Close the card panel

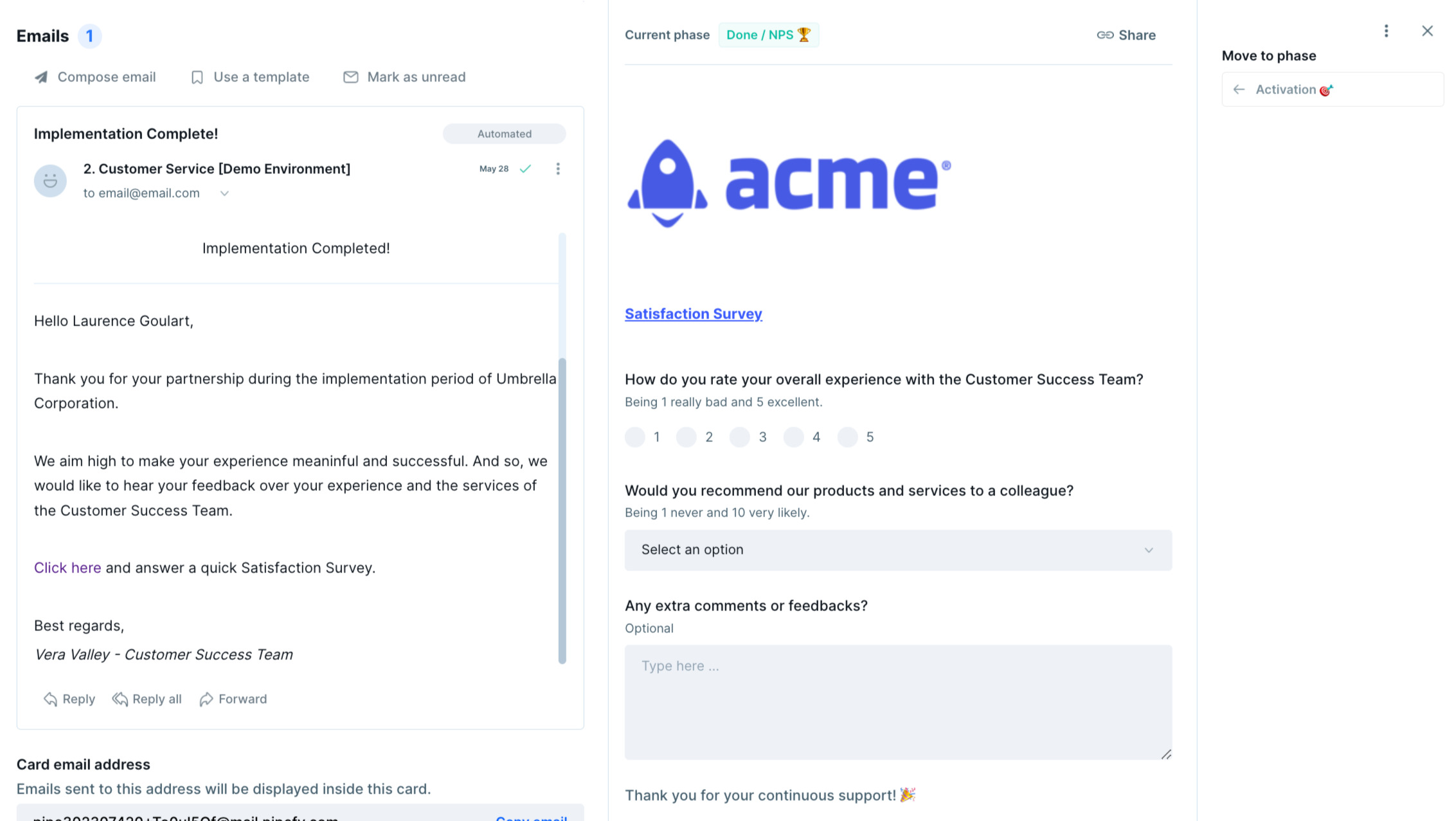click(1427, 31)
